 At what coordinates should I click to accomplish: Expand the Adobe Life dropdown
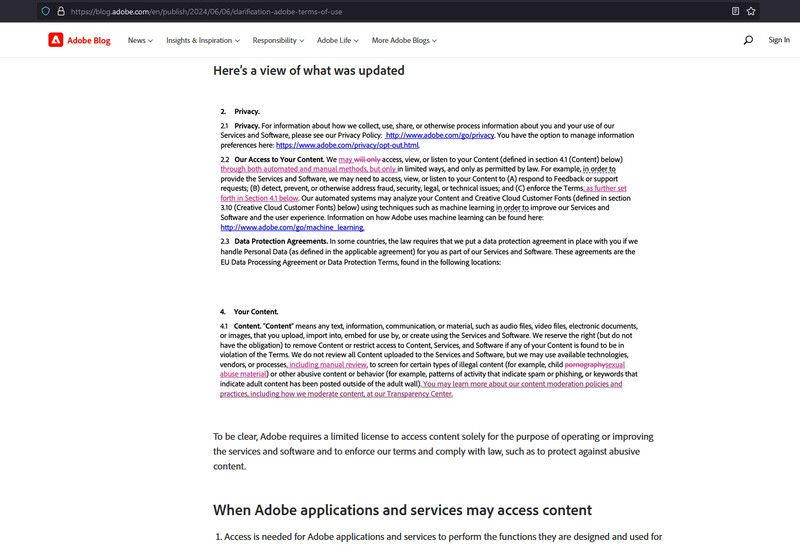(338, 40)
